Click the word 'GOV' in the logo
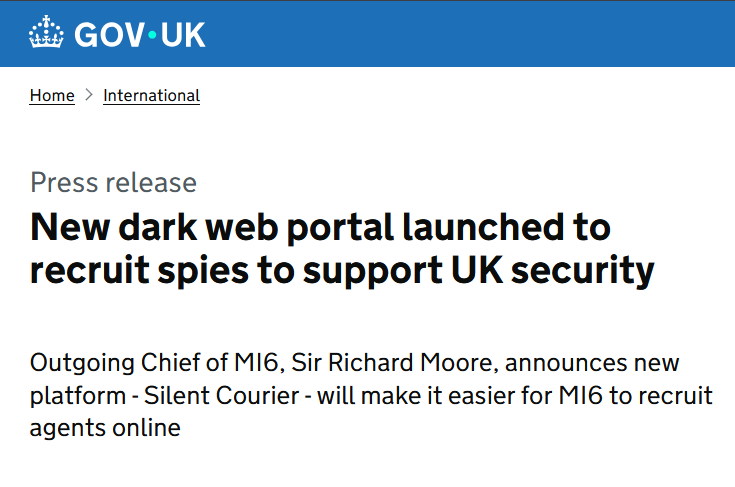This screenshot has height=487, width=735. click(x=110, y=35)
